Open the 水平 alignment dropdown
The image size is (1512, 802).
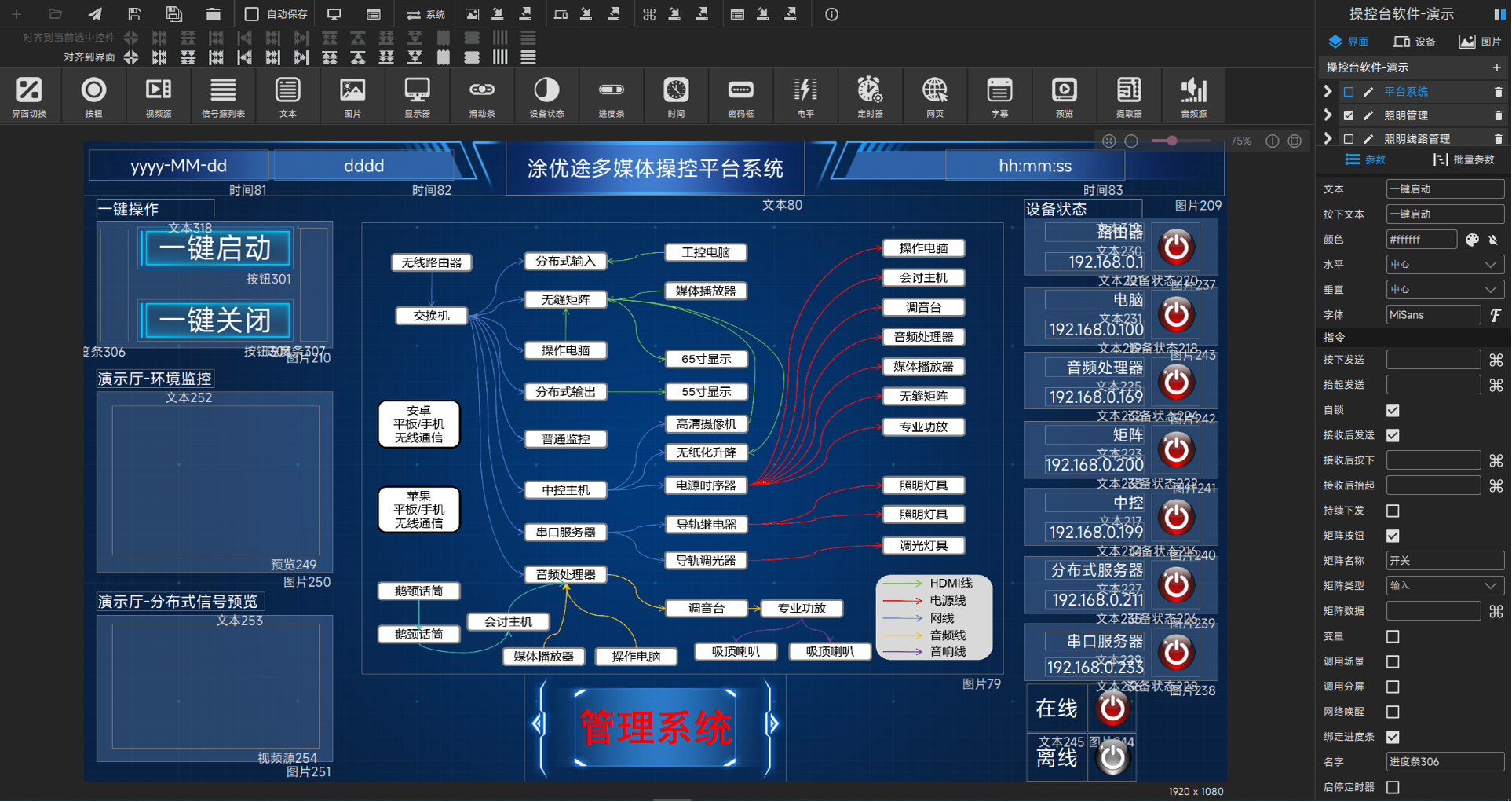1444,265
